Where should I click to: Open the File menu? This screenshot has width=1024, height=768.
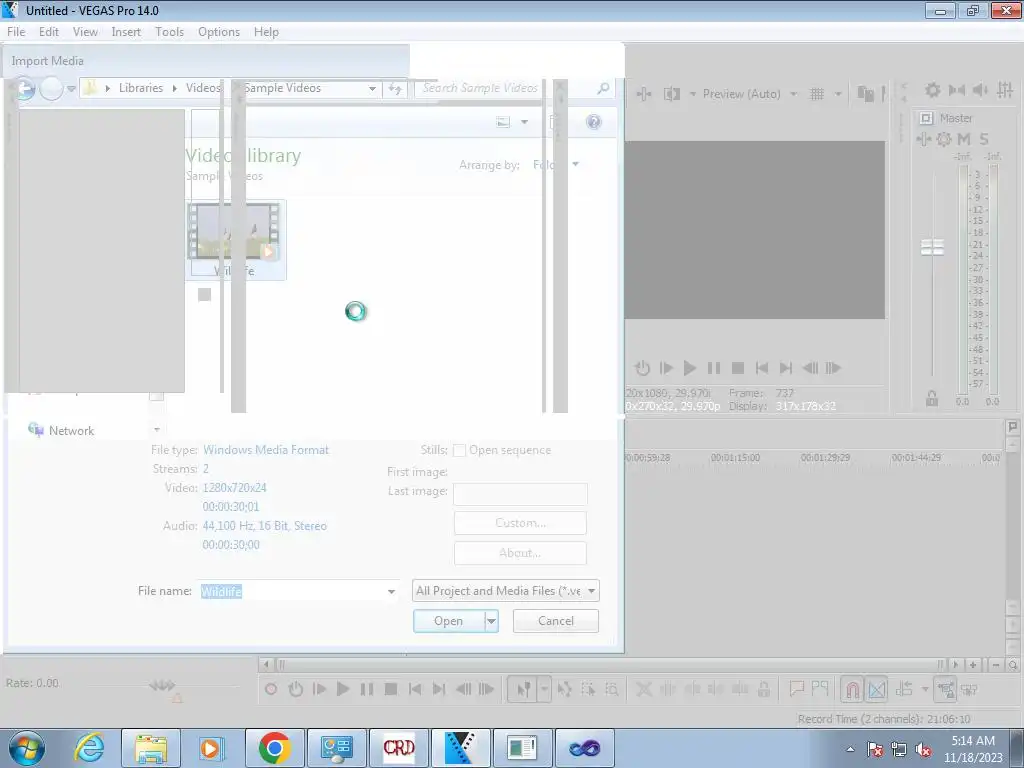(16, 32)
